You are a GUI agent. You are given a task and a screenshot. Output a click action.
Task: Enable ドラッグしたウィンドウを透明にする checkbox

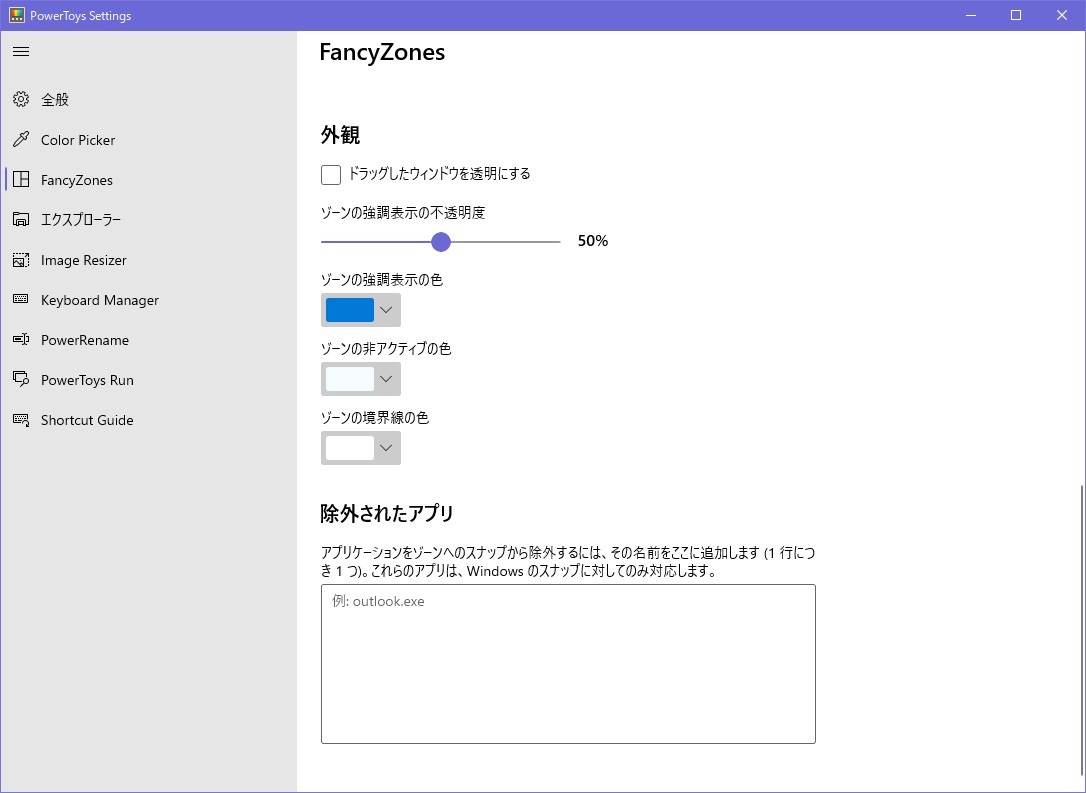click(x=331, y=175)
